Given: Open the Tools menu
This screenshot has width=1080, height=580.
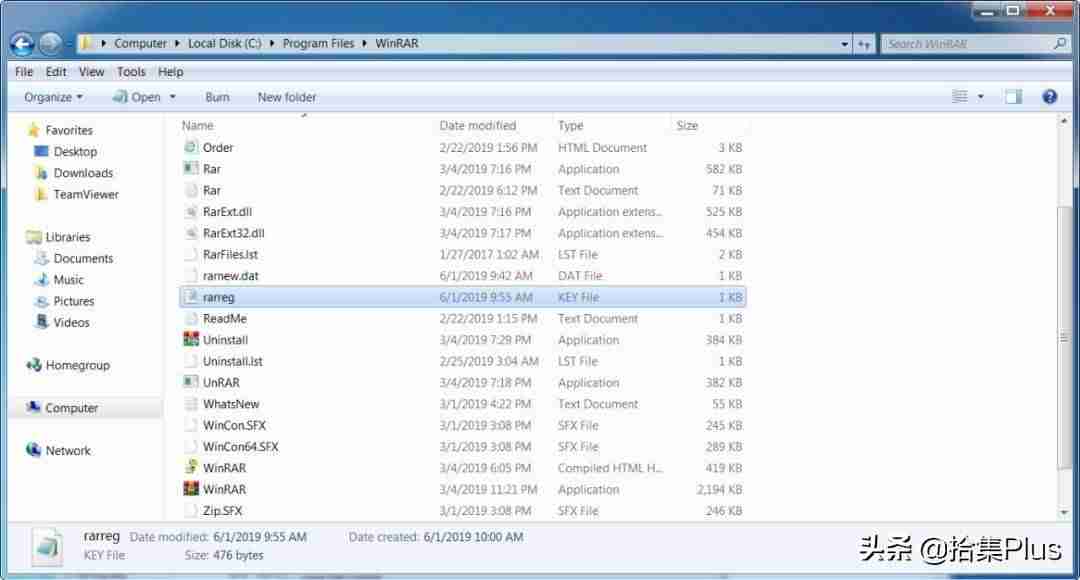Looking at the screenshot, I should [131, 72].
